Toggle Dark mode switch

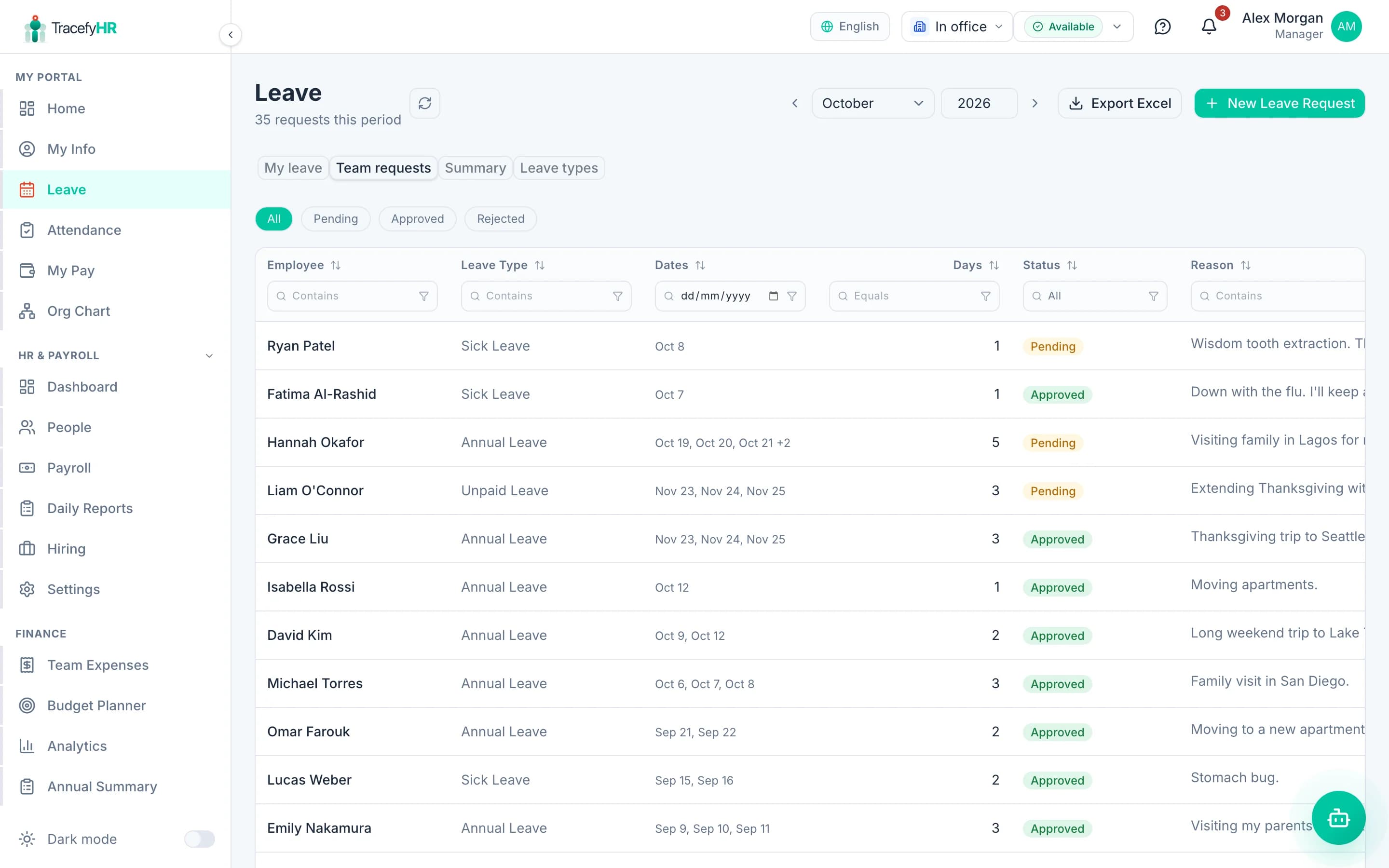199,839
